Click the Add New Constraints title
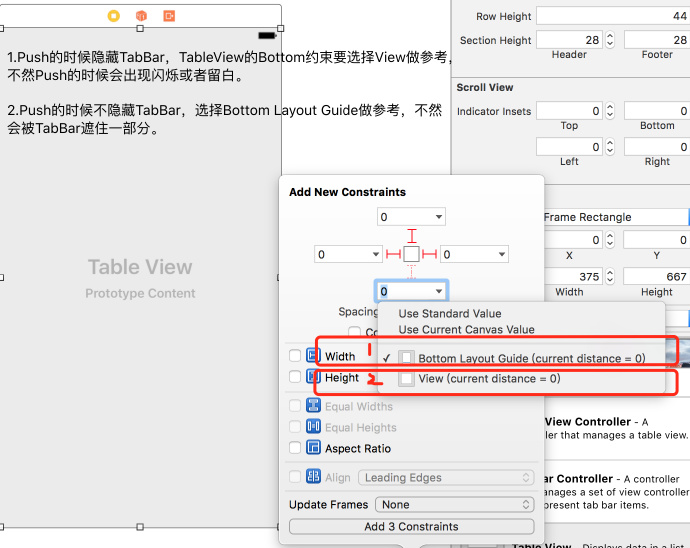This screenshot has height=548, width=690. coord(347,192)
